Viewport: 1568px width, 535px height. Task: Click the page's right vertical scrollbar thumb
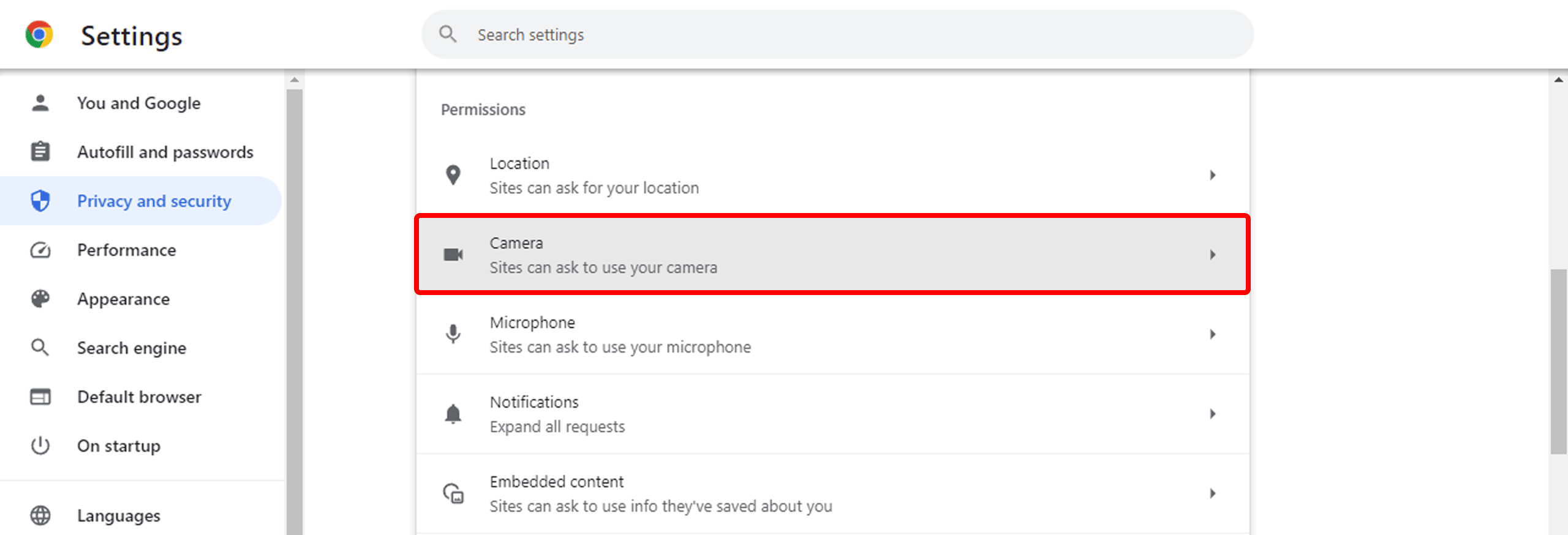(1558, 361)
